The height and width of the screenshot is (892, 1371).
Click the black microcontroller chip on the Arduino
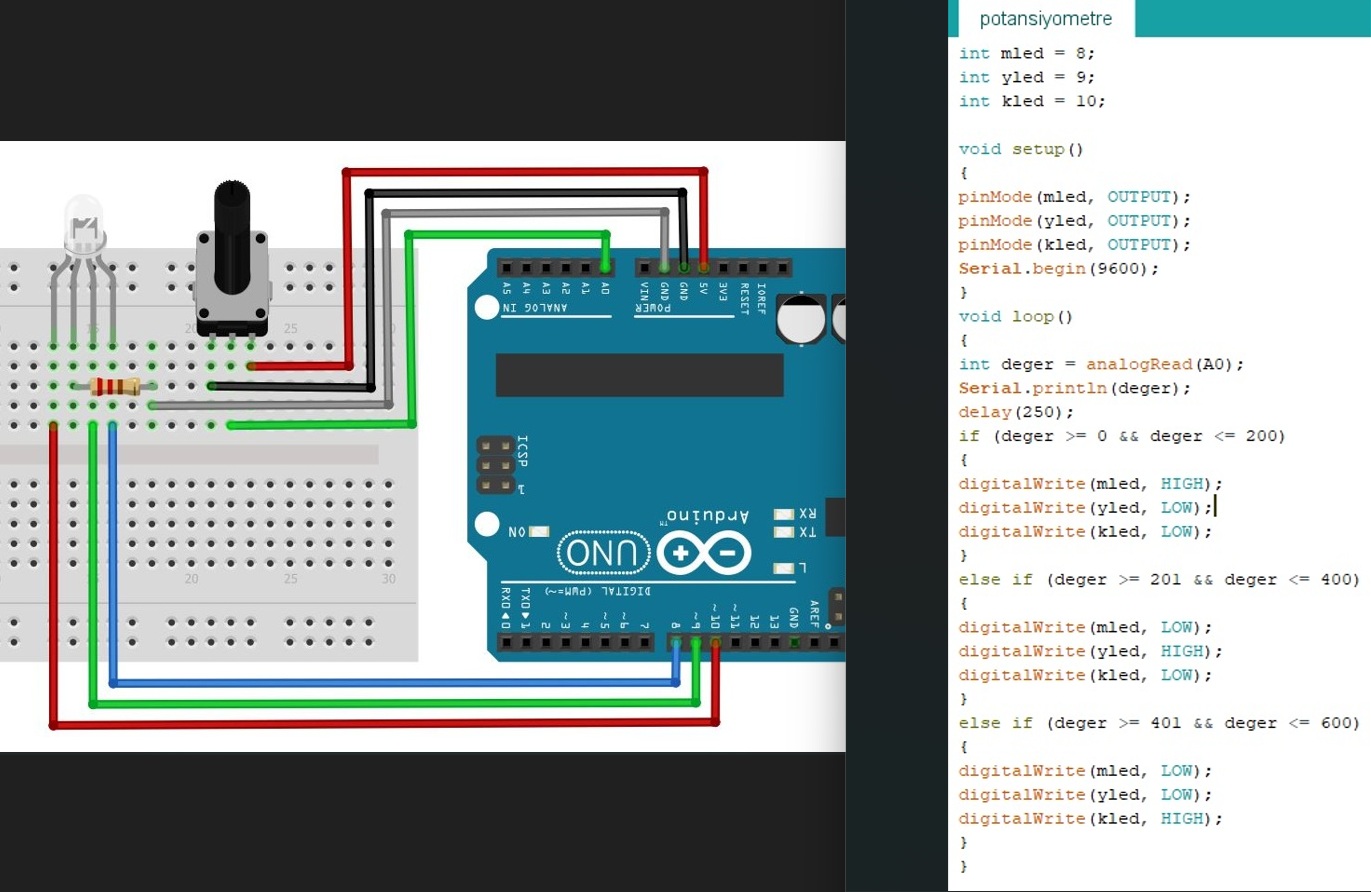point(640,375)
